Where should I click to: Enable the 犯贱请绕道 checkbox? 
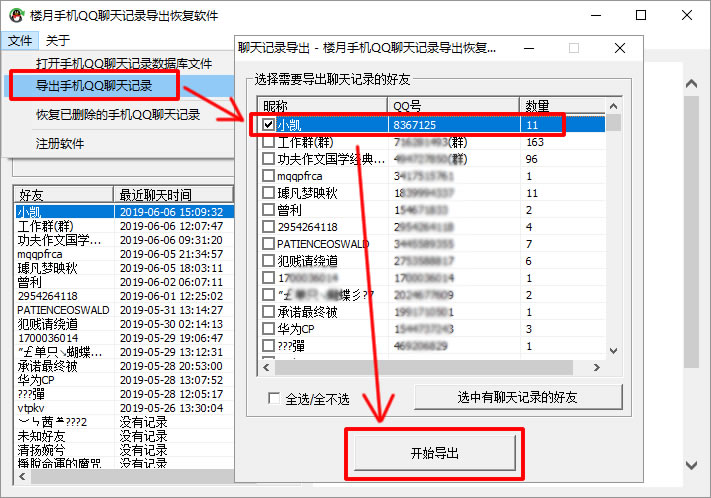268,261
